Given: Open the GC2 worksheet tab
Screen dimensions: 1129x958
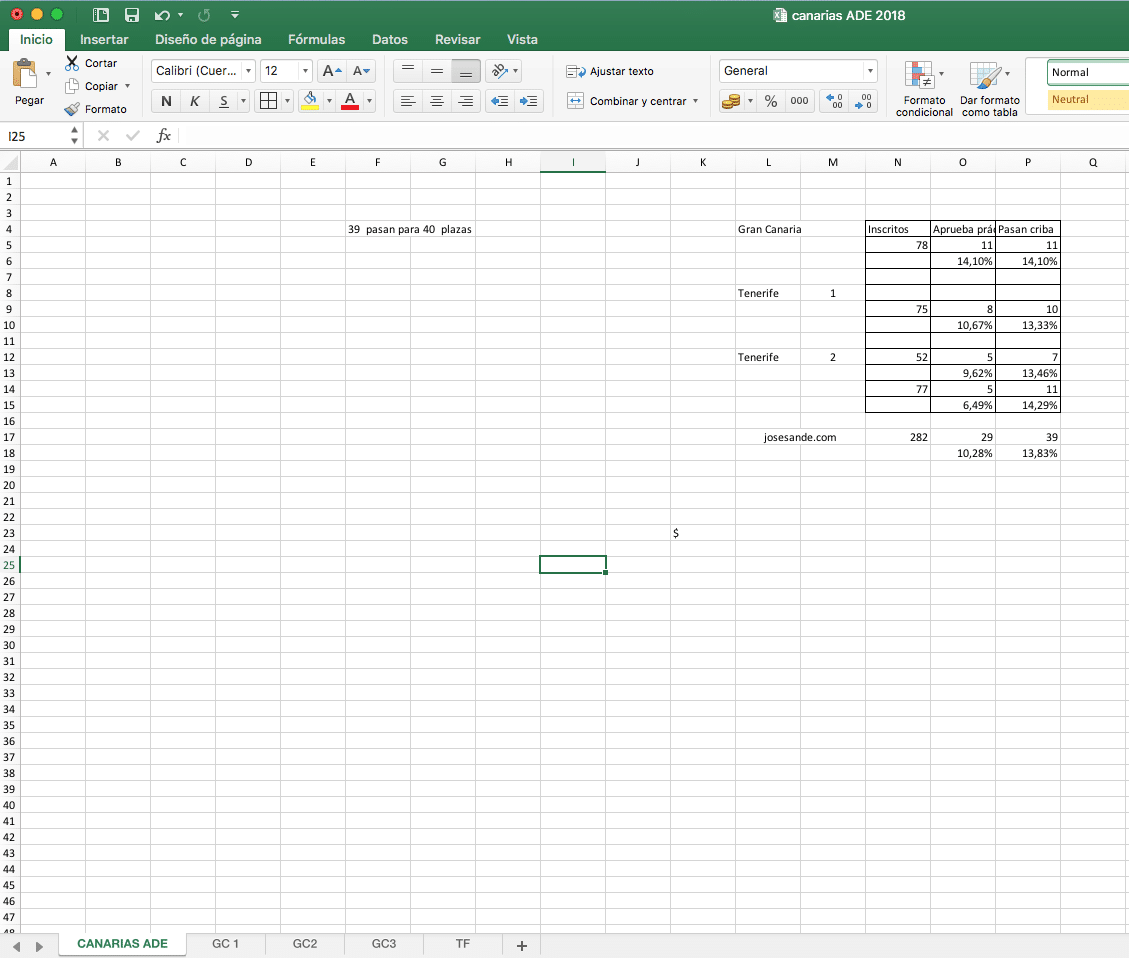Looking at the screenshot, I should pyautogui.click(x=305, y=944).
